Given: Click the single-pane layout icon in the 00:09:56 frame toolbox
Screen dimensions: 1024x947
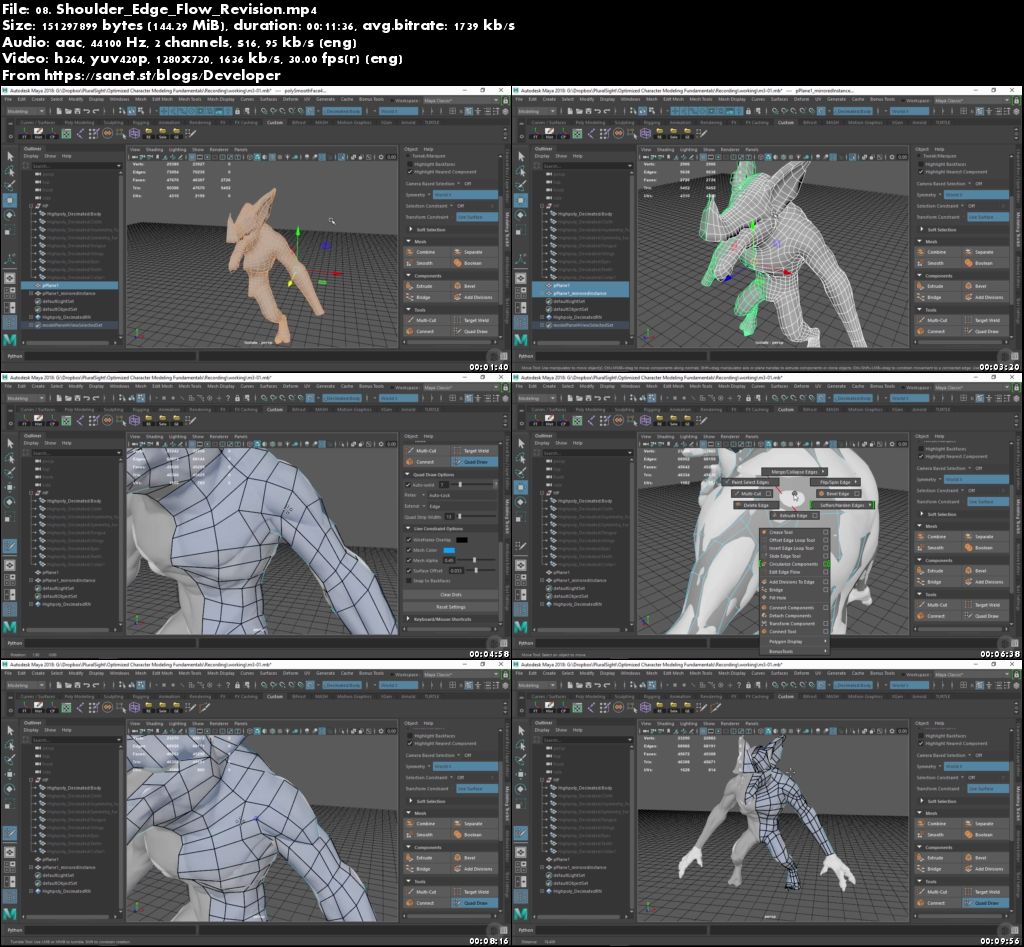Looking at the screenshot, I should click(x=521, y=852).
